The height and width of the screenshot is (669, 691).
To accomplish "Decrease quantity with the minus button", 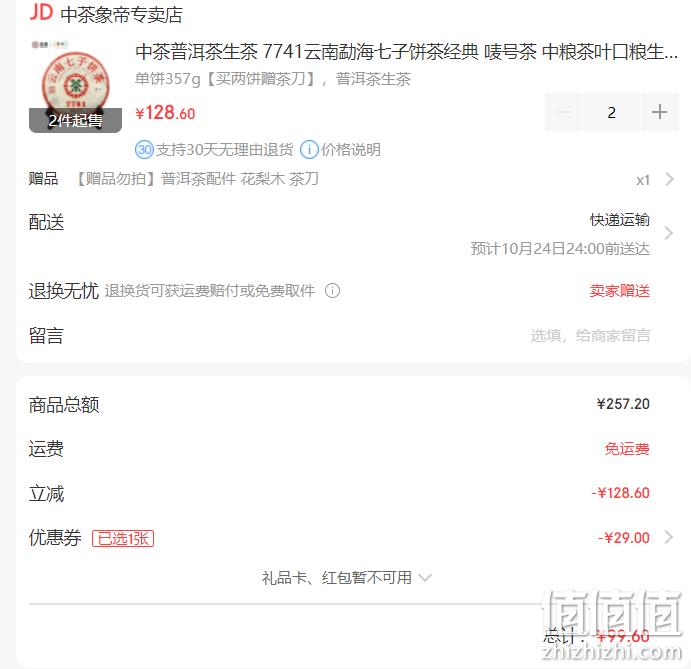I will (564, 112).
